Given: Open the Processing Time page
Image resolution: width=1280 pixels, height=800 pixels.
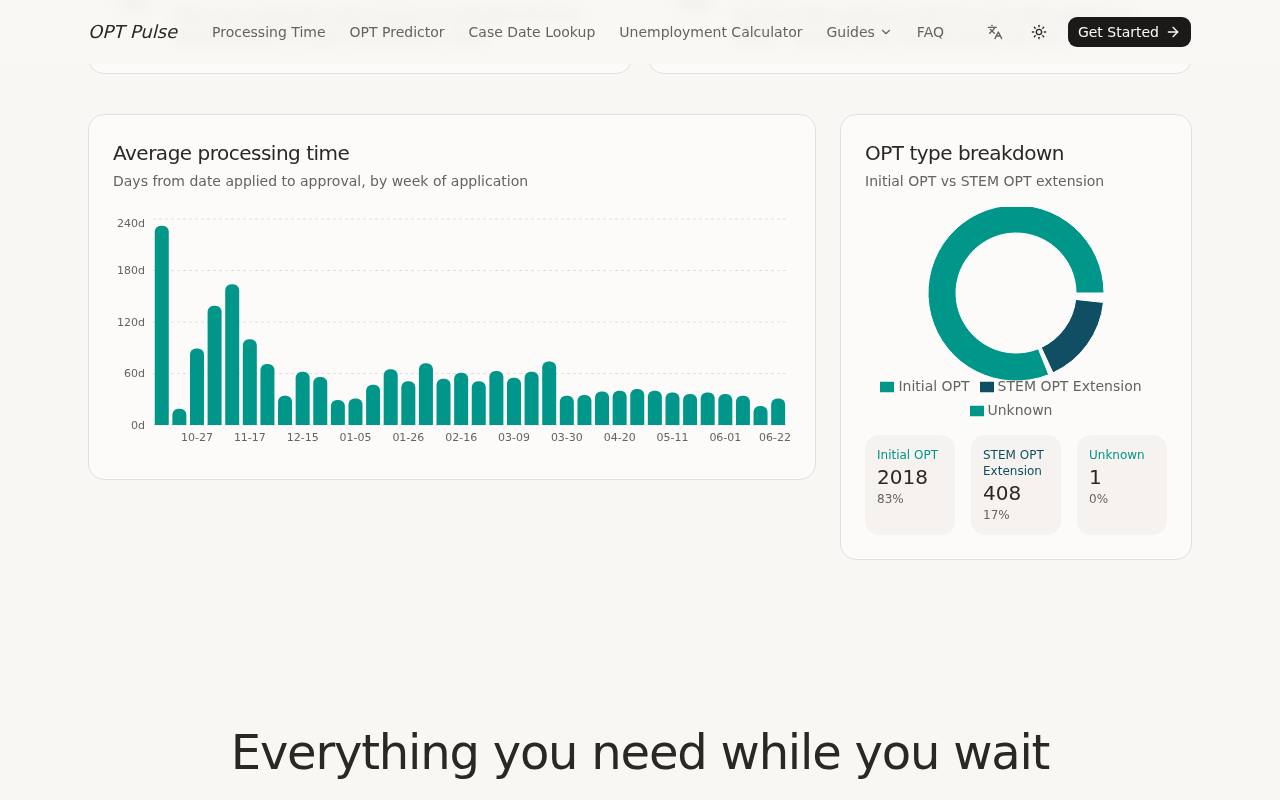Looking at the screenshot, I should [x=268, y=32].
